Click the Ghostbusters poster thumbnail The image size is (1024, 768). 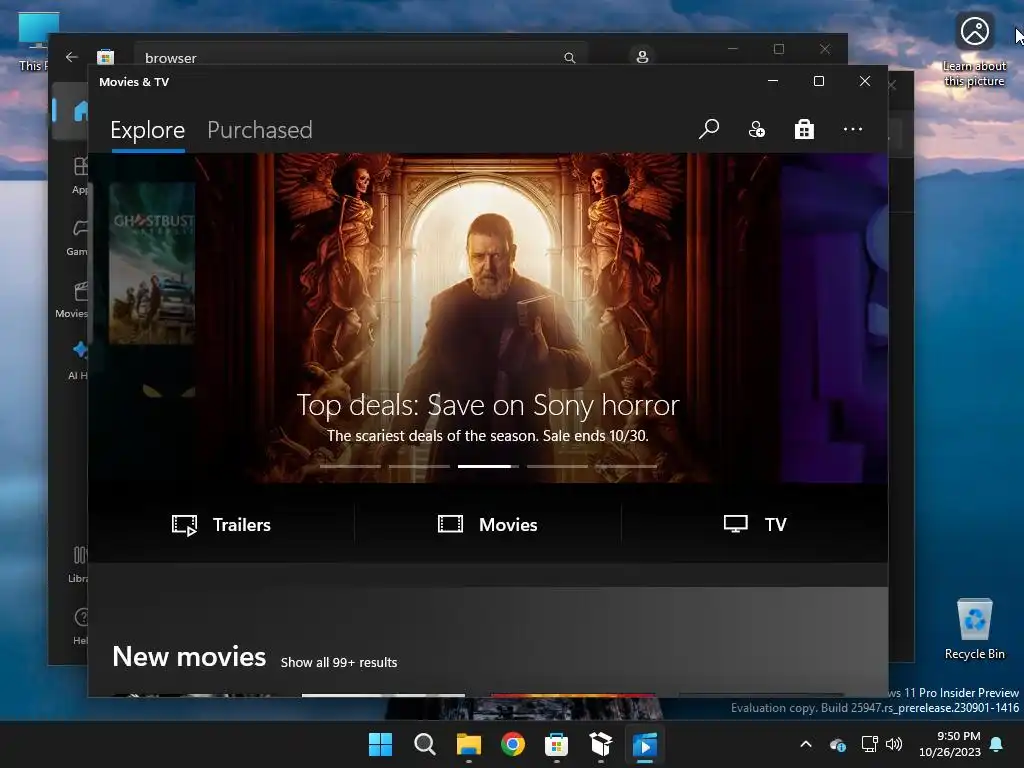coord(152,263)
